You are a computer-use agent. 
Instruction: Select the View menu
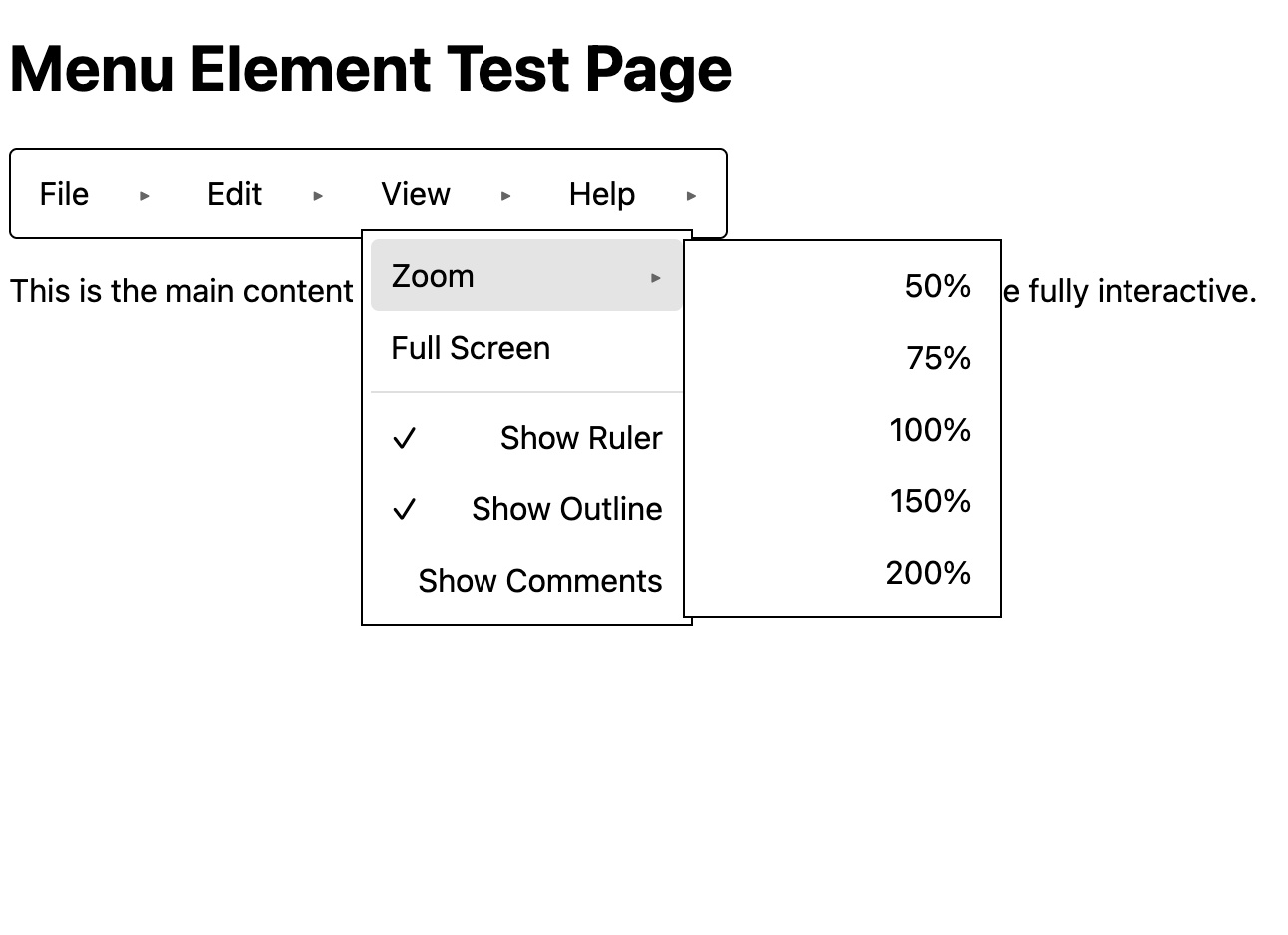pos(416,194)
